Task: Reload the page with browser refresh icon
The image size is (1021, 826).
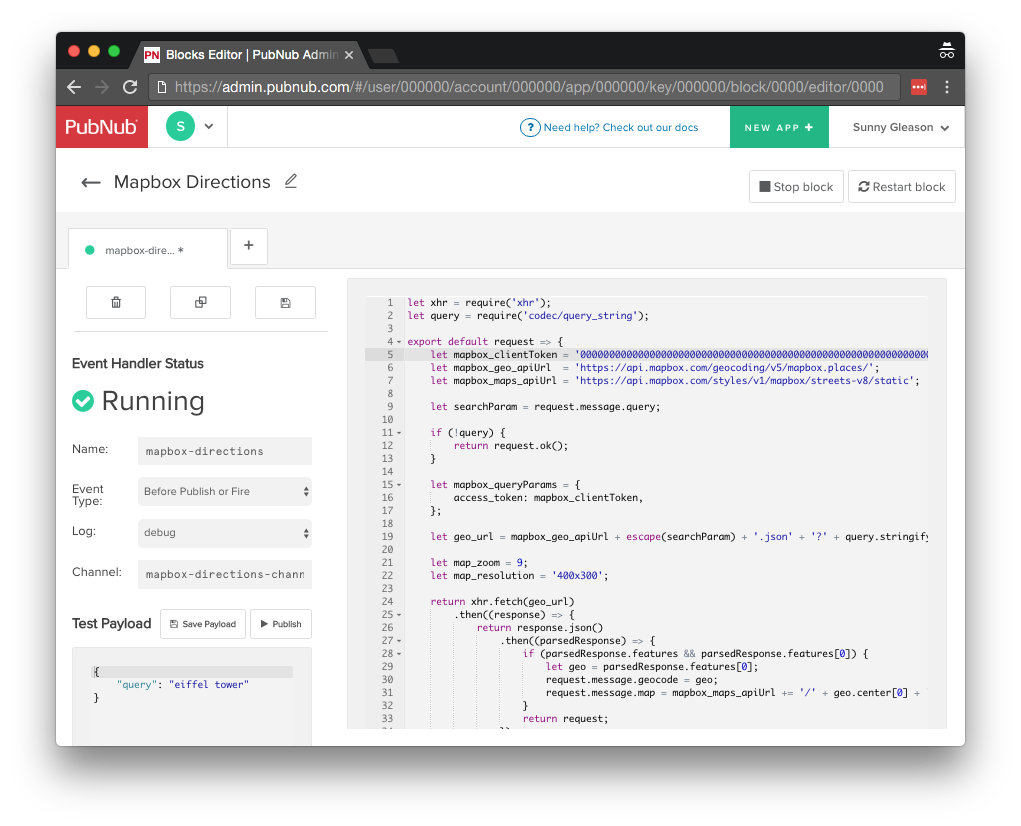Action: (130, 87)
